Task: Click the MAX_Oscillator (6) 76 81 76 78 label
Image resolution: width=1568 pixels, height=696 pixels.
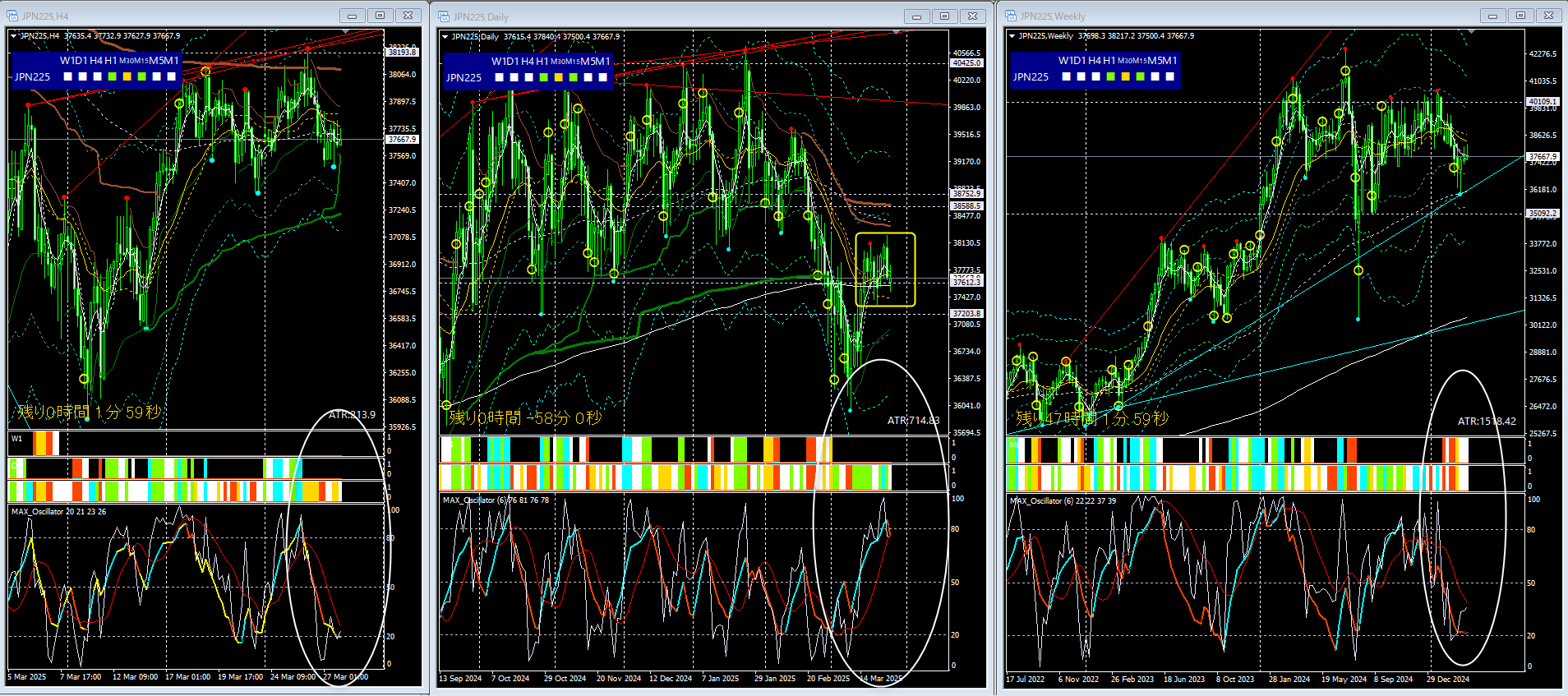Action: [x=496, y=500]
